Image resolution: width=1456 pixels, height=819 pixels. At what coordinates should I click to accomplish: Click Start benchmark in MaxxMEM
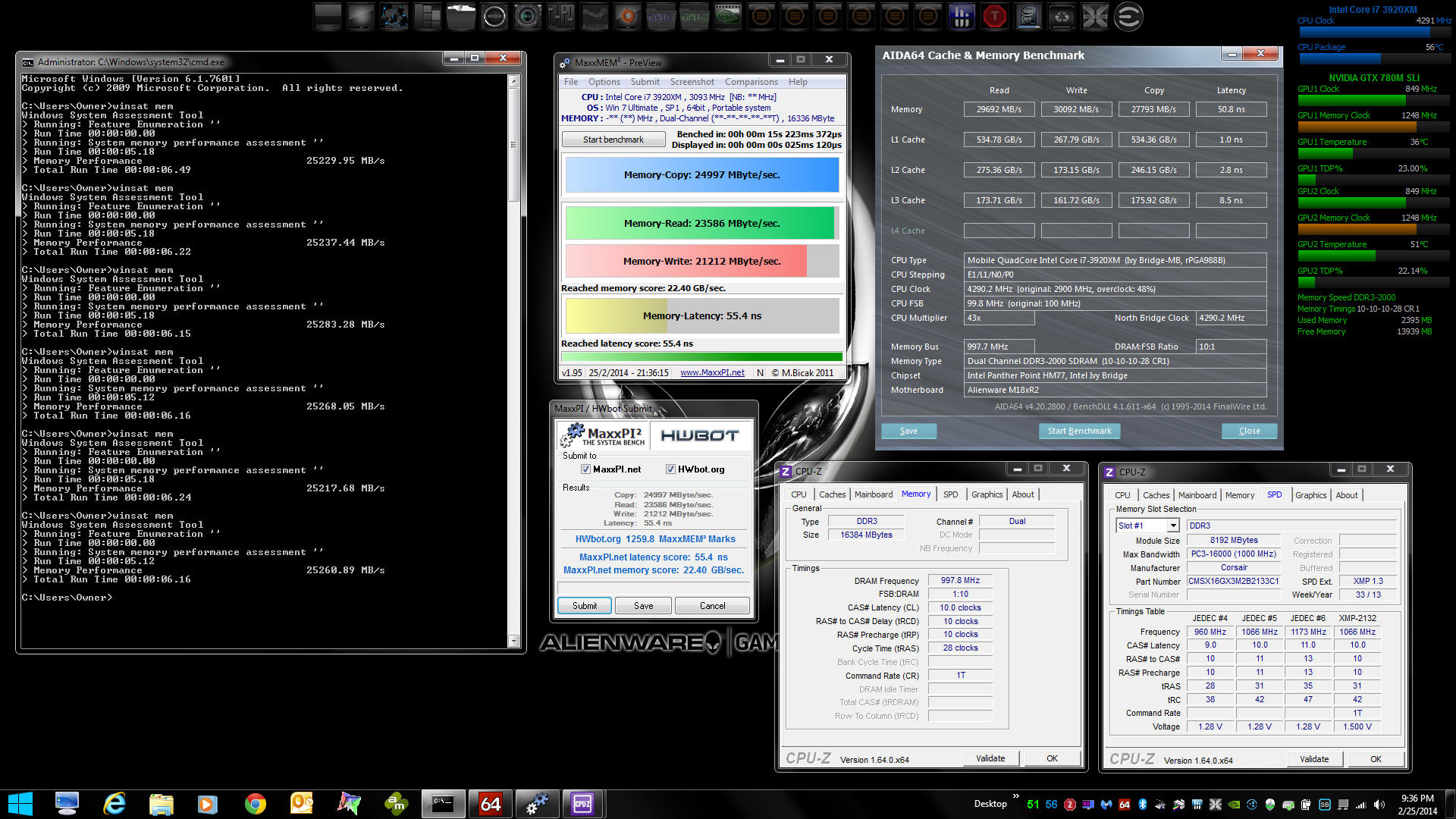[x=613, y=140]
